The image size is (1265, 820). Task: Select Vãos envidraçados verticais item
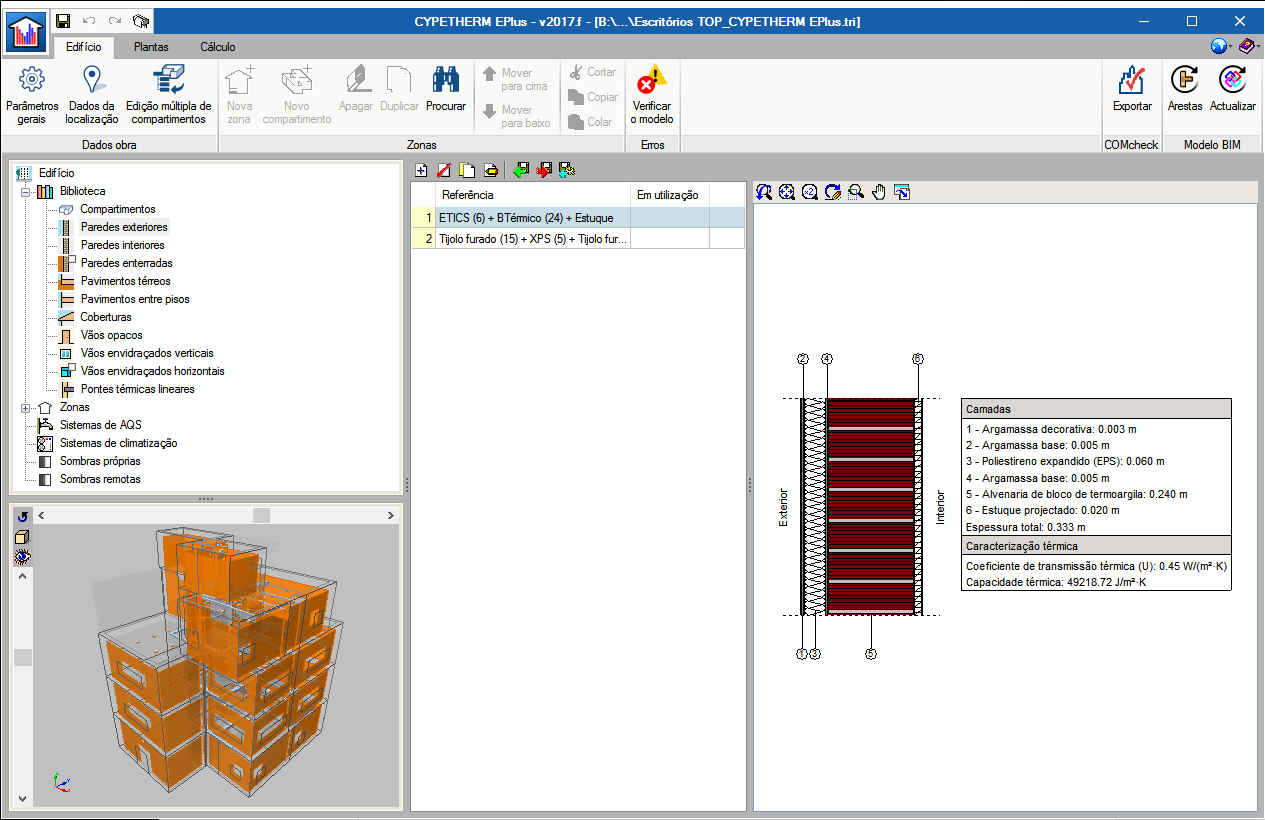click(x=146, y=353)
